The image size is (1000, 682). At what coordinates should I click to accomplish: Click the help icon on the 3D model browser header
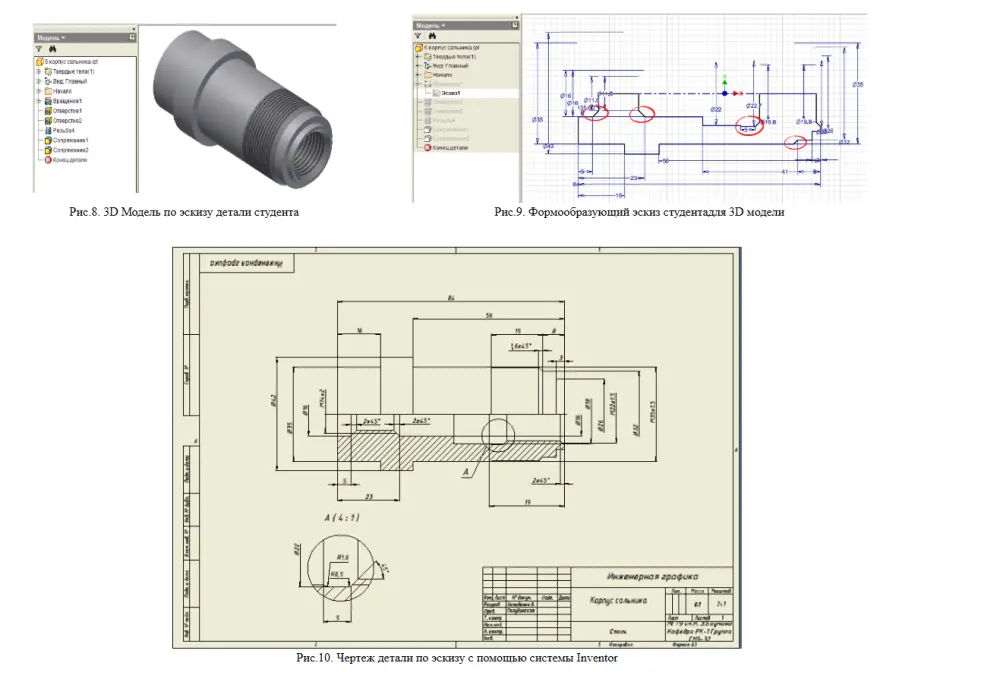[132, 38]
